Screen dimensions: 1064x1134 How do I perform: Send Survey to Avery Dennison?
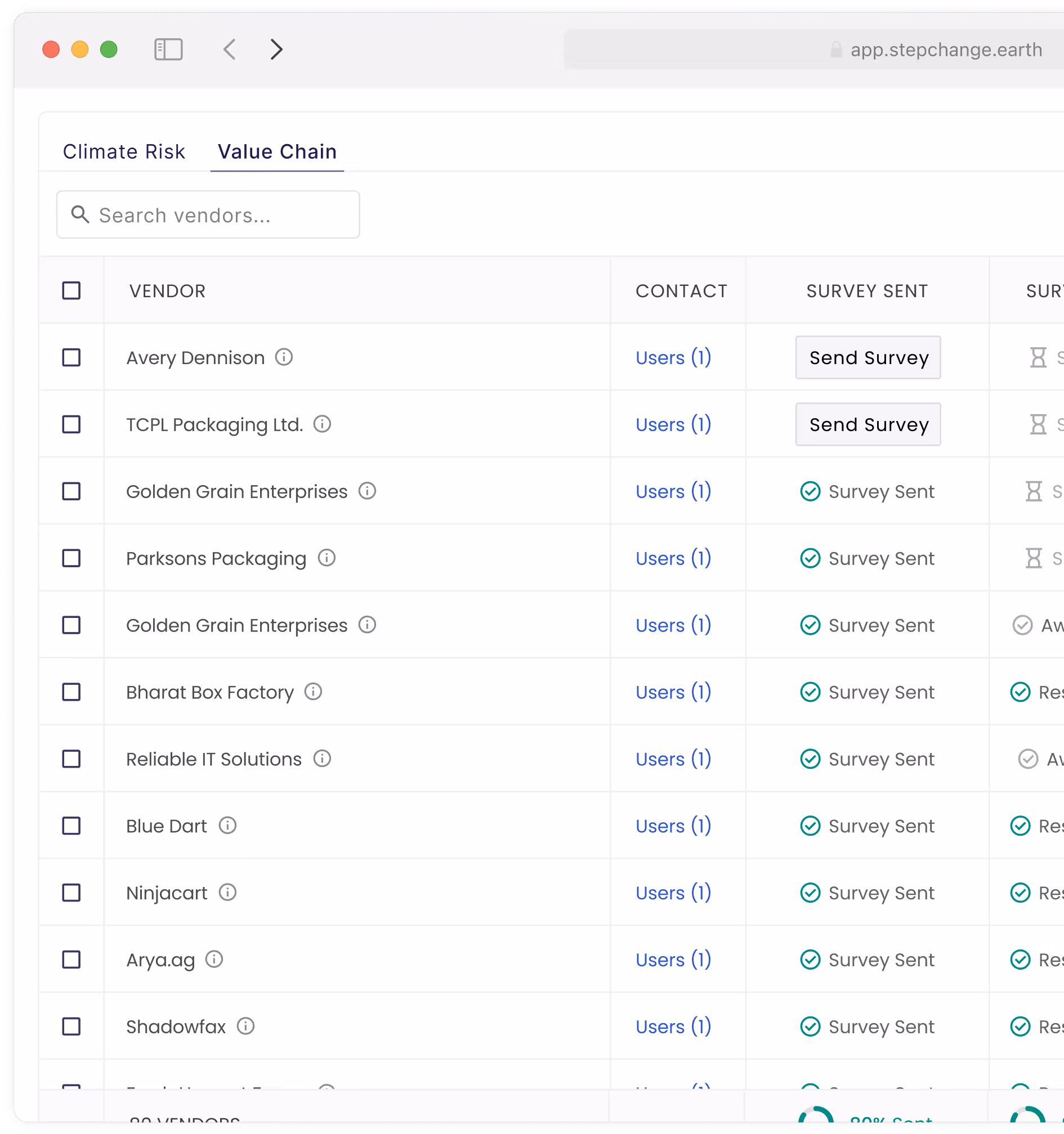pos(868,358)
